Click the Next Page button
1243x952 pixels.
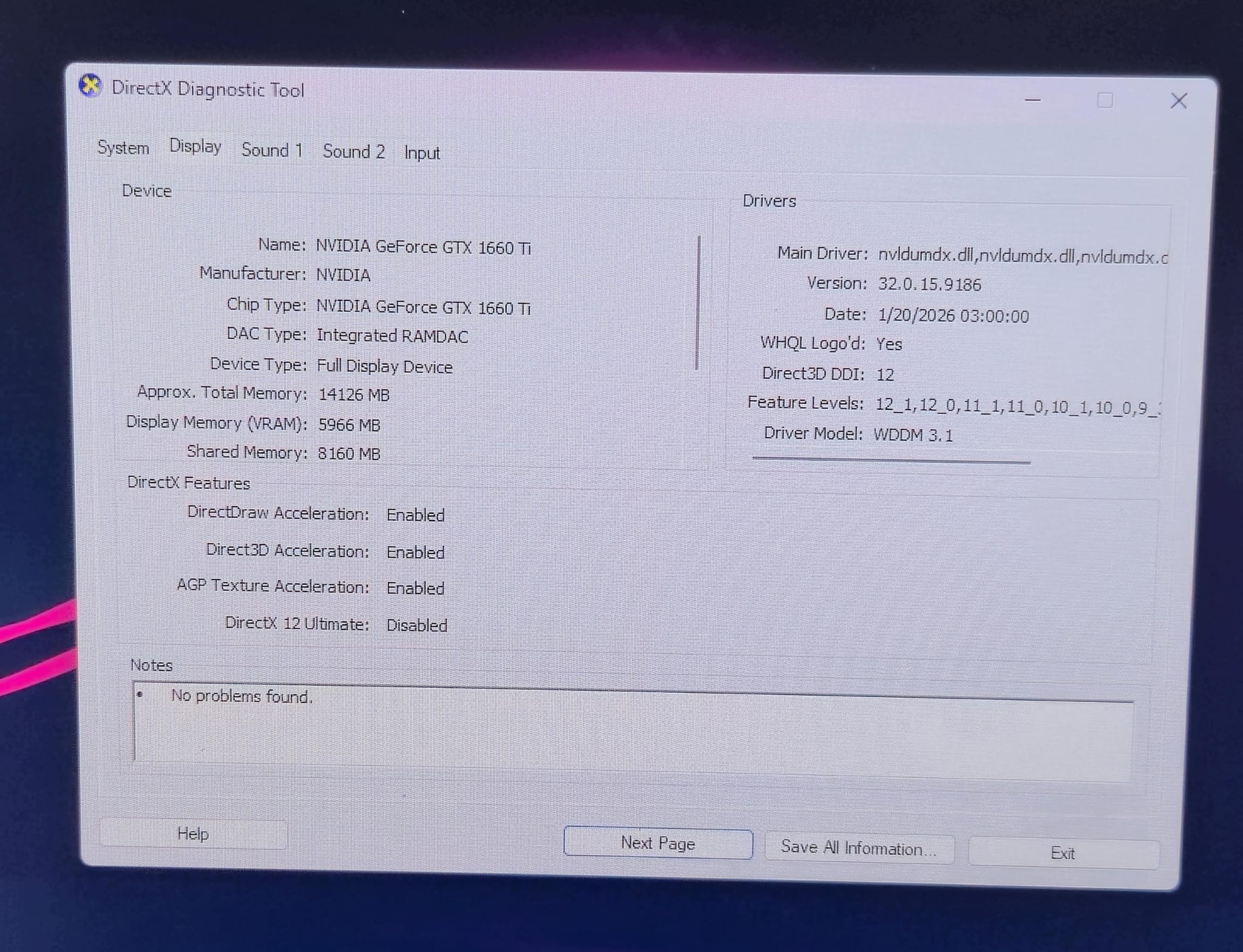(657, 843)
